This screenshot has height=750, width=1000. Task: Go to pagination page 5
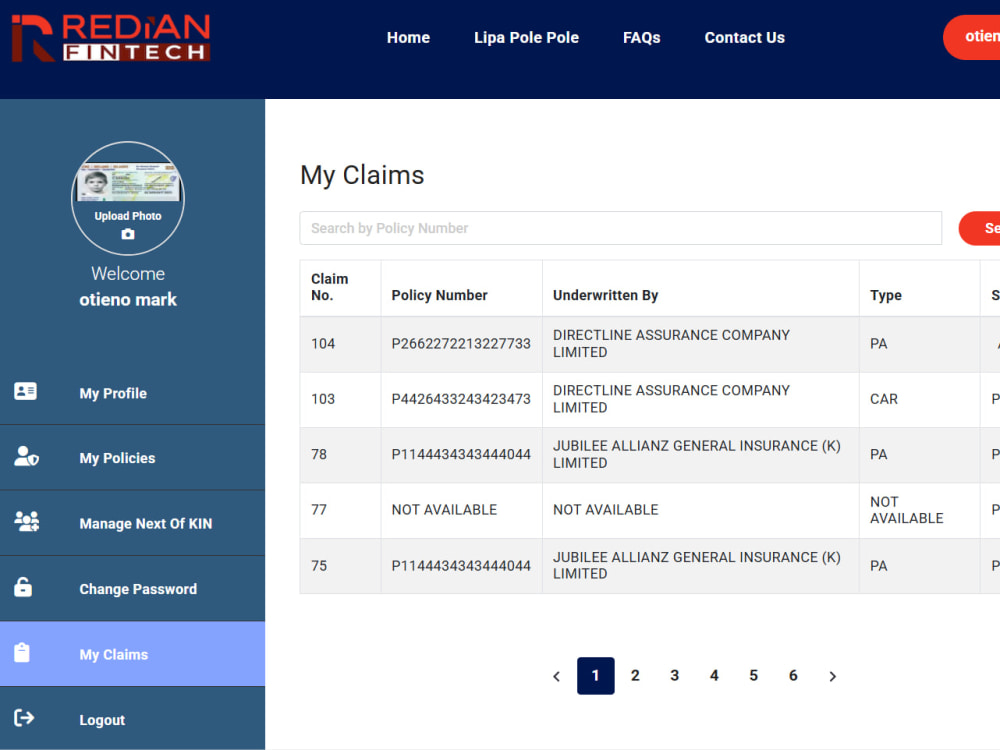tap(754, 675)
